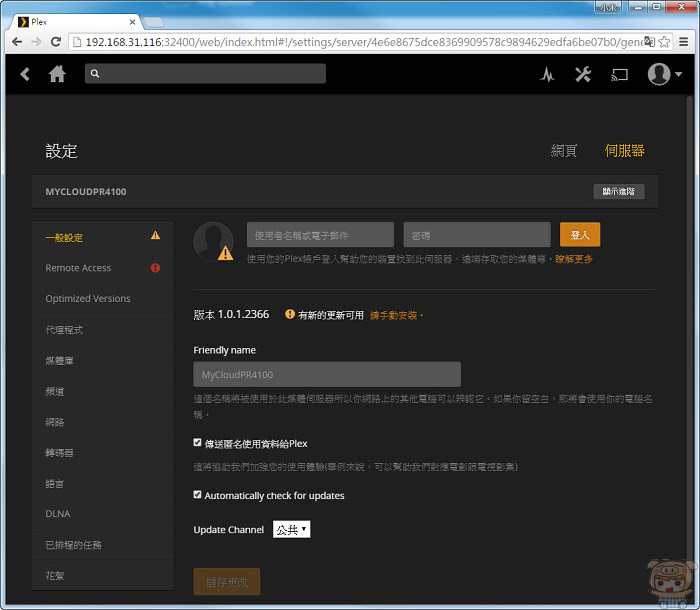Click 請手動安裝 update link
The height and width of the screenshot is (610, 700).
(394, 315)
